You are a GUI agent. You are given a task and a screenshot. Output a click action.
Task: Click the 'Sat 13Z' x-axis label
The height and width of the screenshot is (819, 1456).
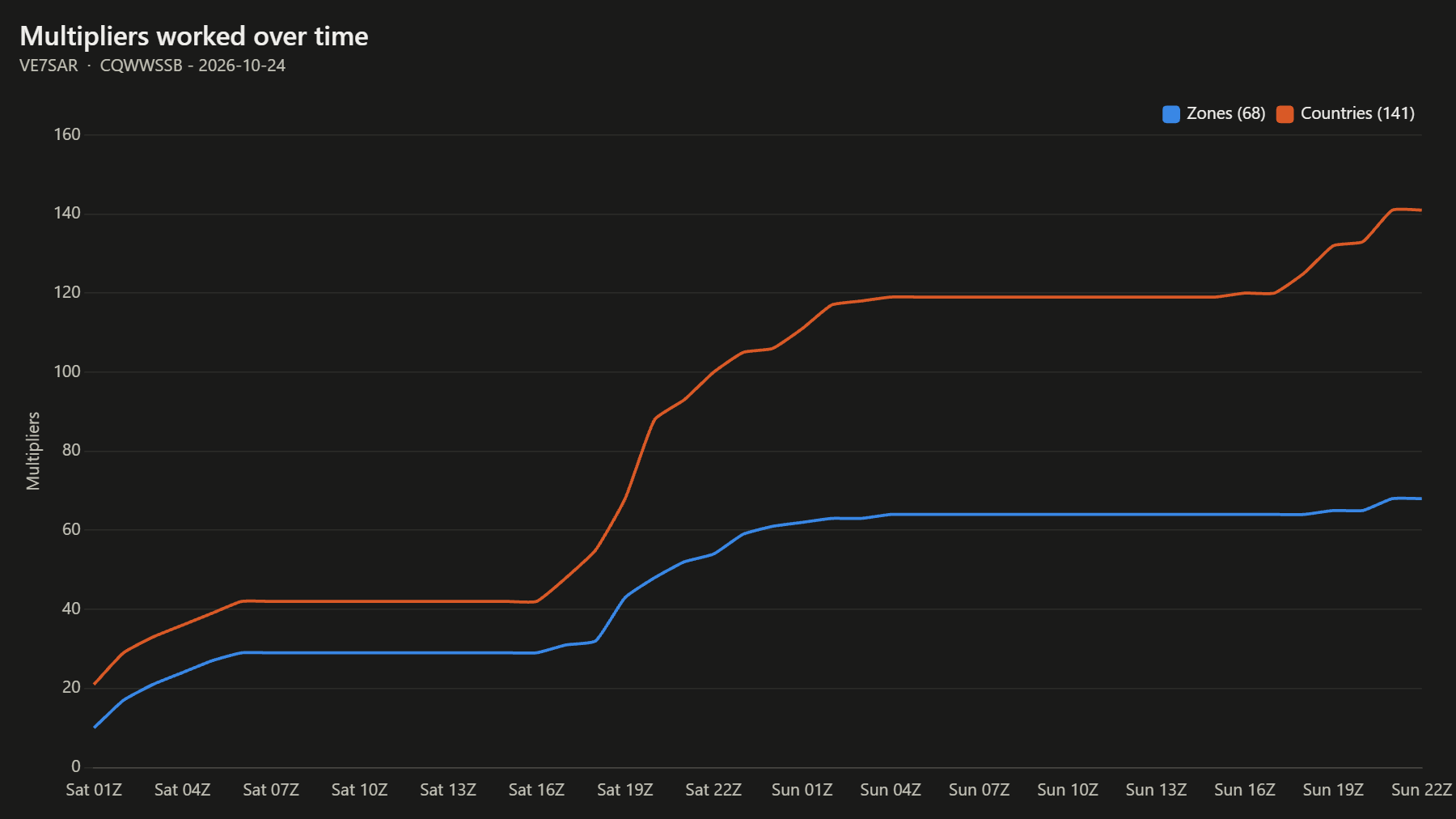point(448,790)
